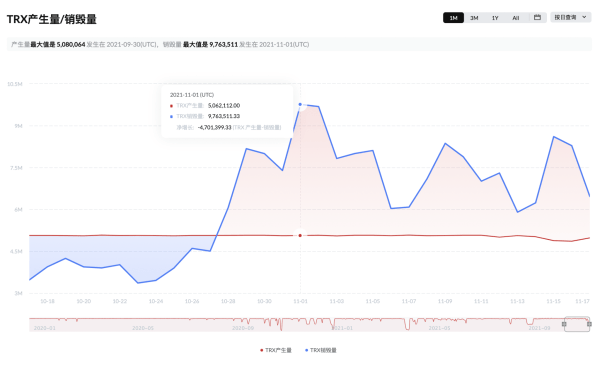
Task: Switch to the 3M time range
Action: [x=474, y=18]
